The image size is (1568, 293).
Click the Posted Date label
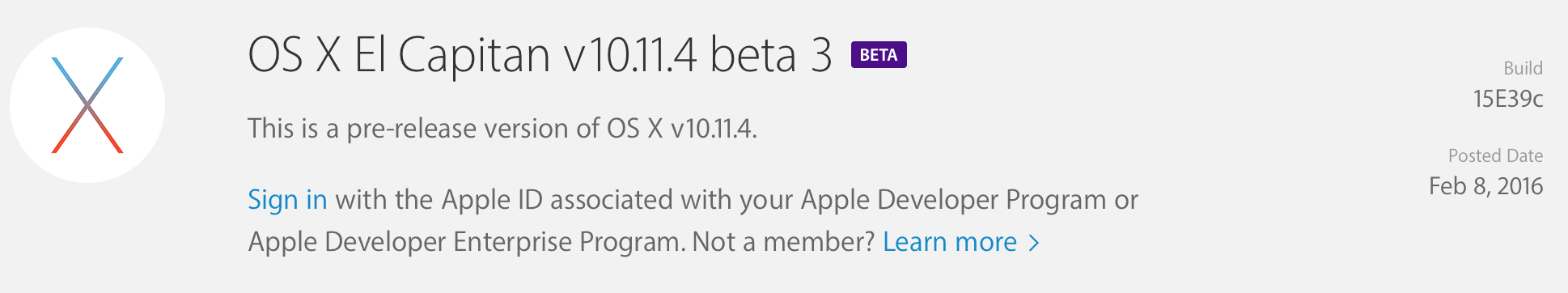1495,155
